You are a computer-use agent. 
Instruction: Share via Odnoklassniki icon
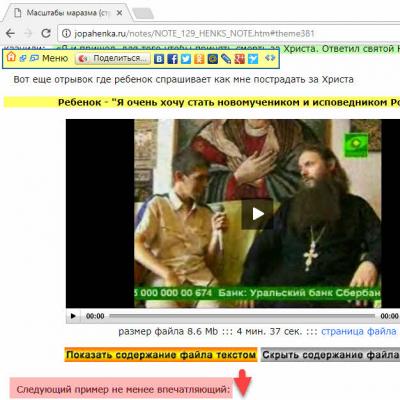[x=199, y=59]
